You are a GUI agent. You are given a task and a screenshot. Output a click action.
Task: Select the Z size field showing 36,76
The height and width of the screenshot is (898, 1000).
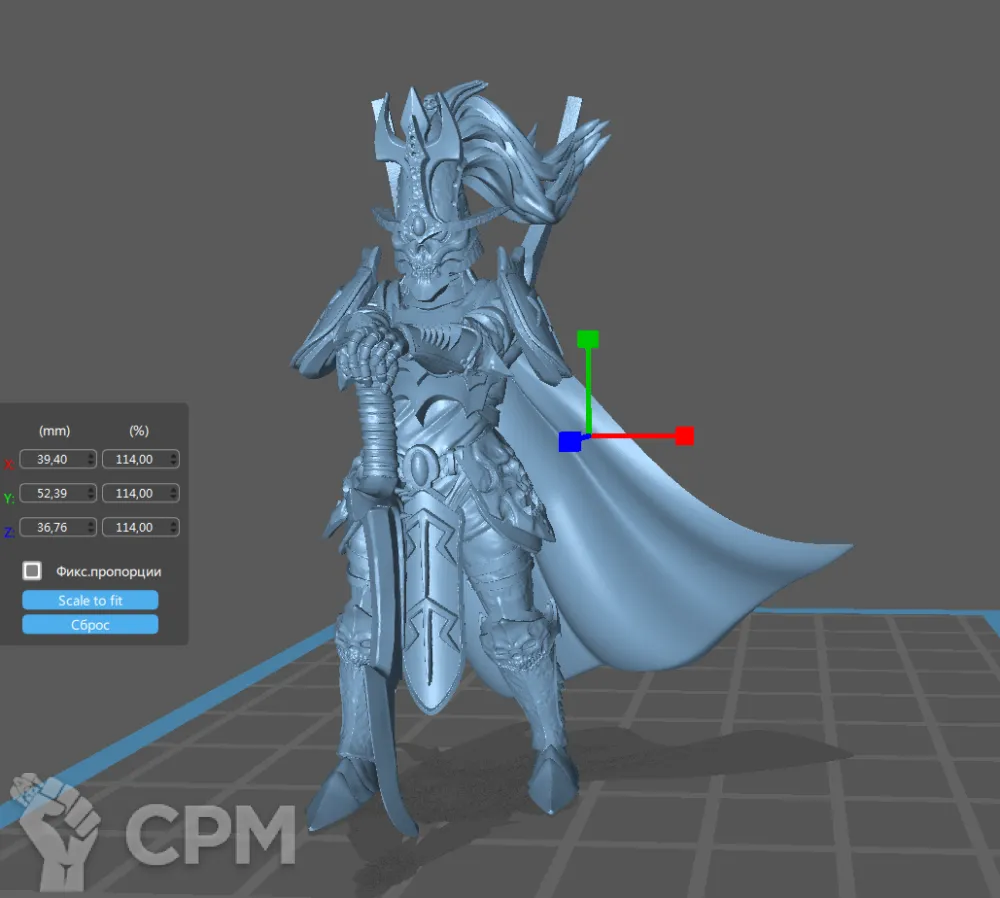[54, 527]
